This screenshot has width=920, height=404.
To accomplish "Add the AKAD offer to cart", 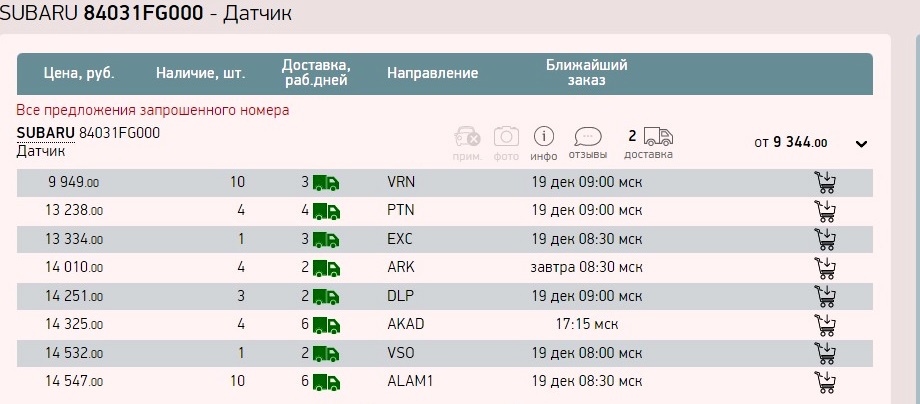I will (826, 325).
